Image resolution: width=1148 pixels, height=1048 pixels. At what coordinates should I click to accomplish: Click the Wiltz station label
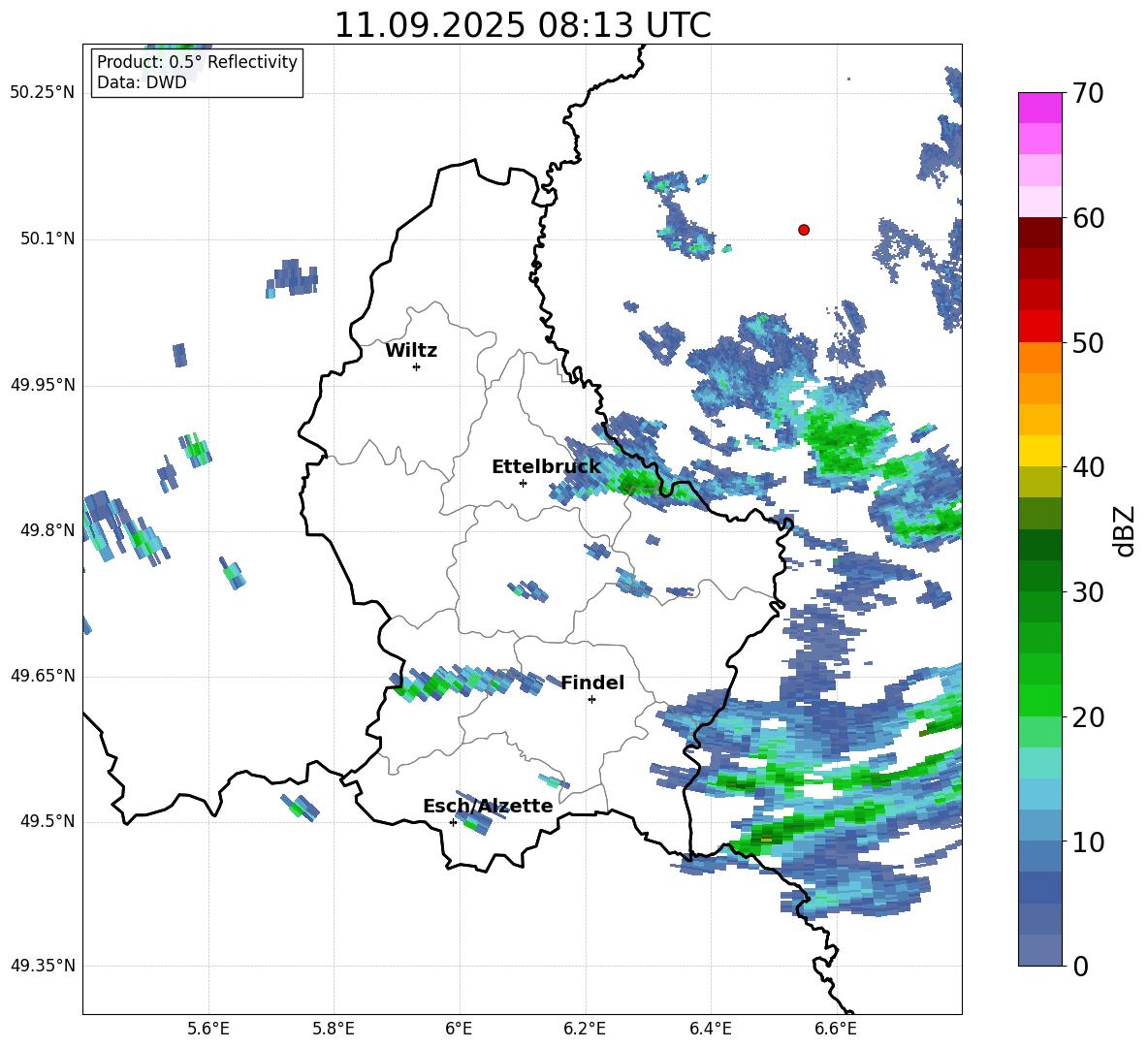(411, 351)
